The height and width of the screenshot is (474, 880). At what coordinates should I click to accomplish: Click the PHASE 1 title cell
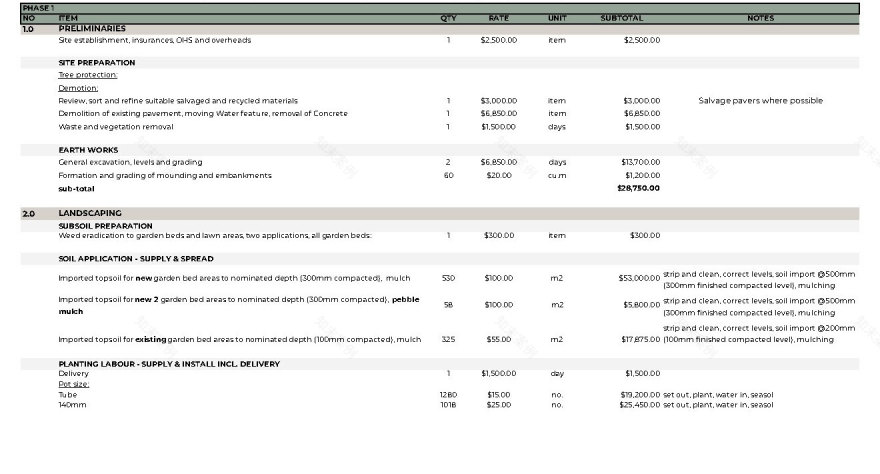(38, 8)
